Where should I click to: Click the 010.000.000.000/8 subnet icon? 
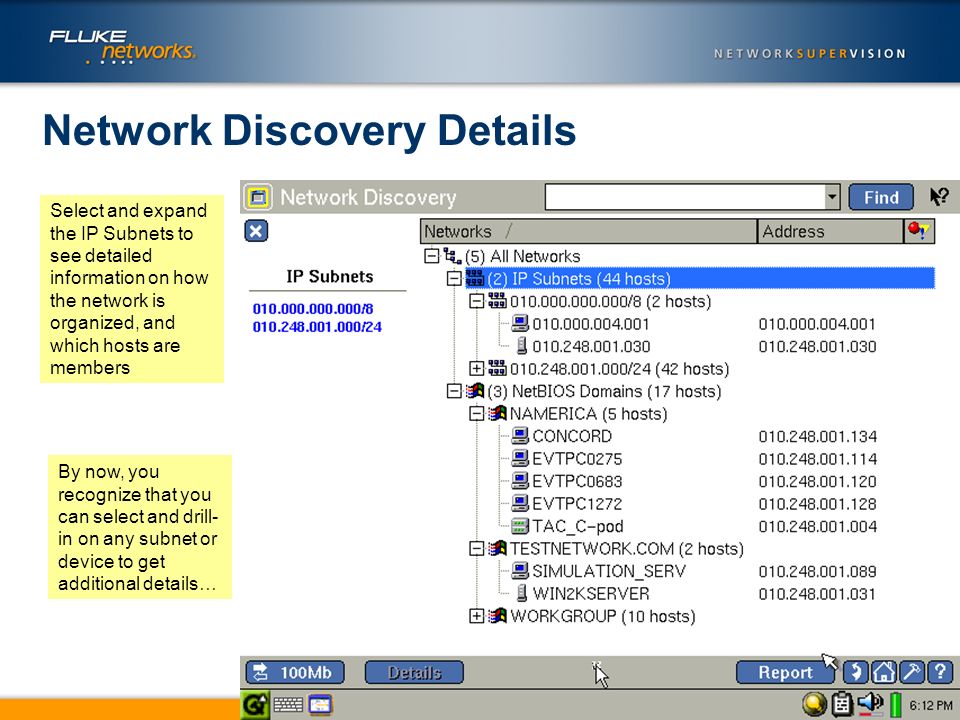point(497,301)
